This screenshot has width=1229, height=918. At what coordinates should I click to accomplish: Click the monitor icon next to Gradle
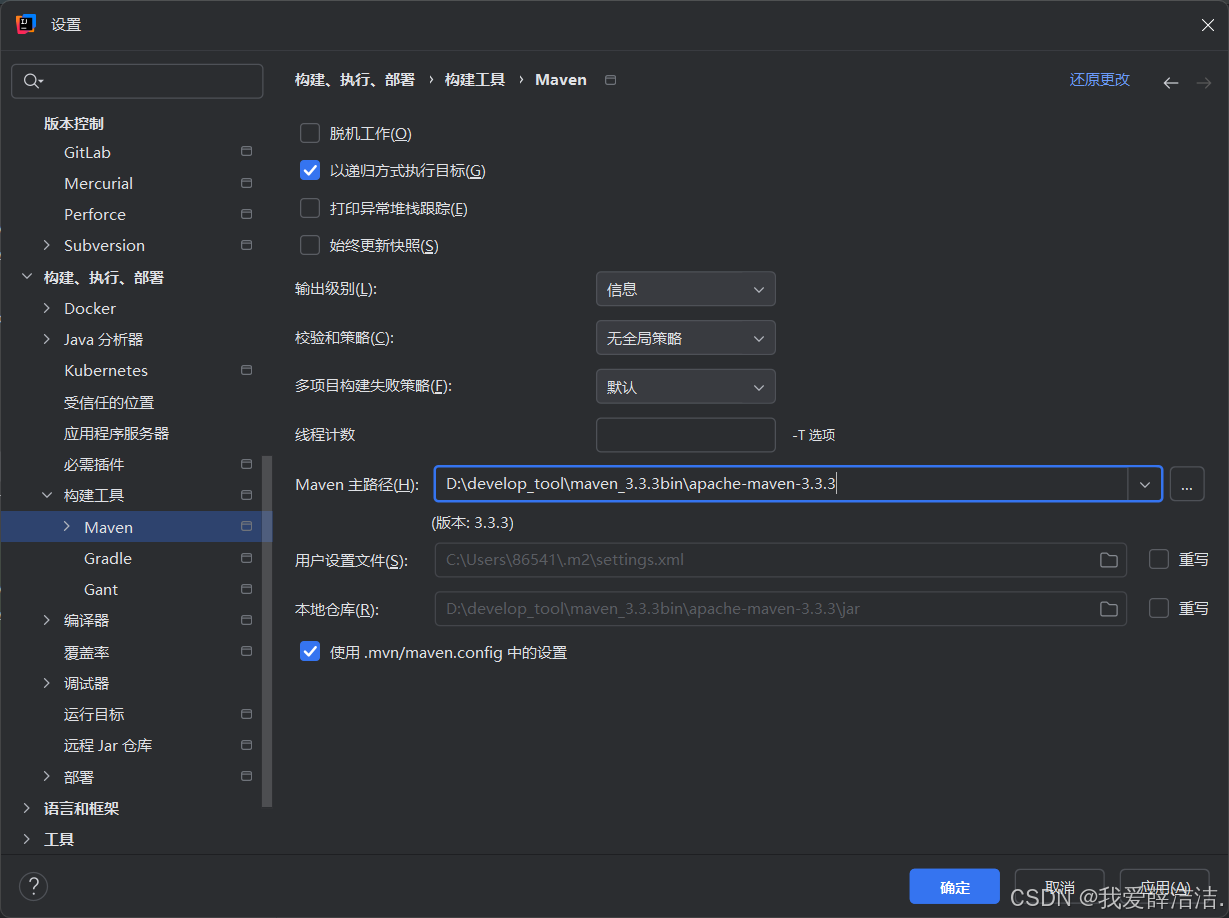[245, 558]
